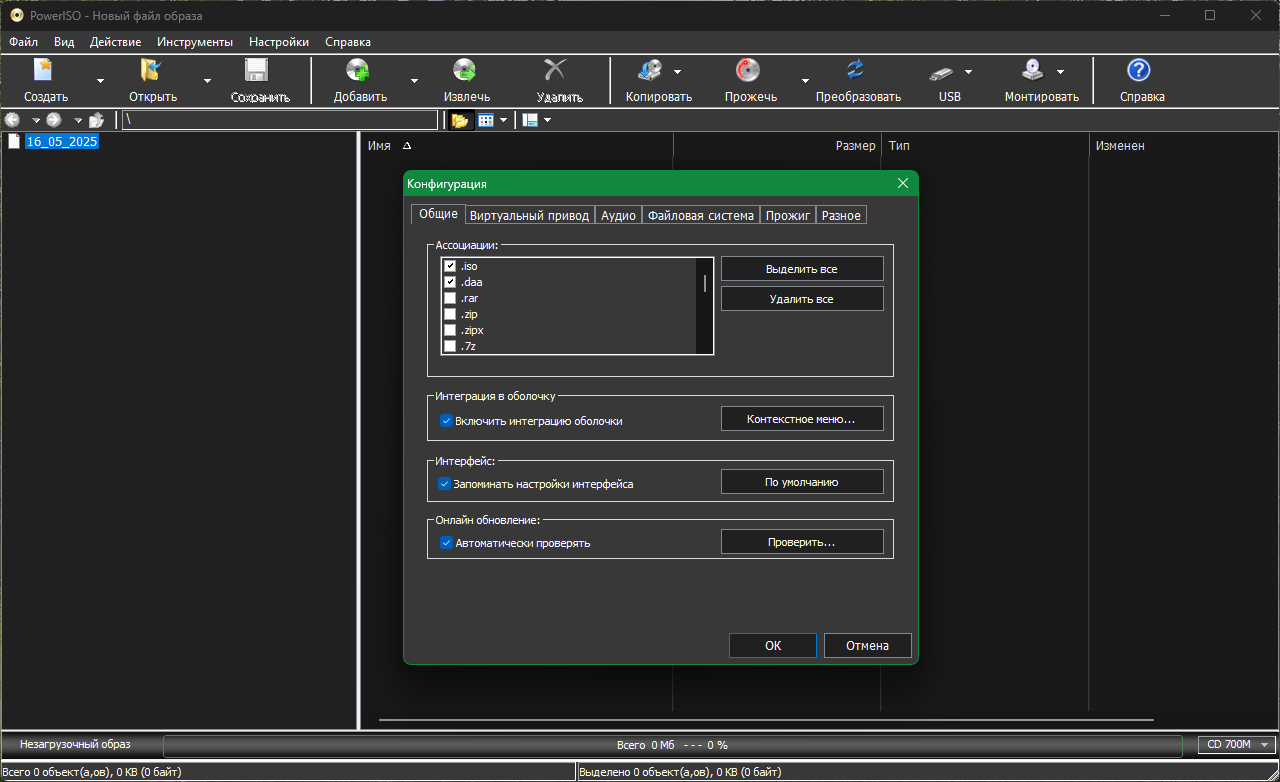The height and width of the screenshot is (782, 1280).
Task: Check the .rar file association box
Action: pos(450,298)
